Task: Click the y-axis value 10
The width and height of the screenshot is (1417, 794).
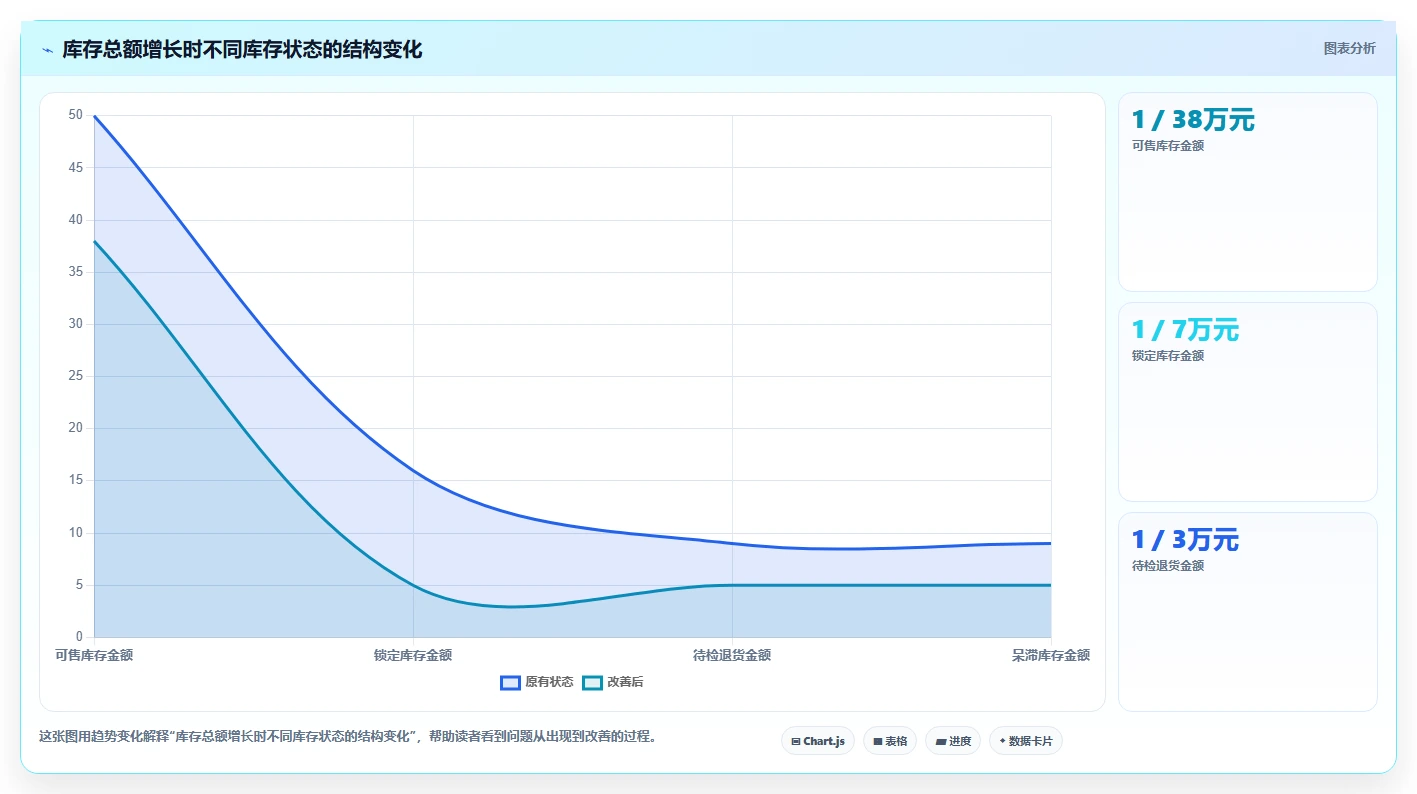Action: click(76, 533)
